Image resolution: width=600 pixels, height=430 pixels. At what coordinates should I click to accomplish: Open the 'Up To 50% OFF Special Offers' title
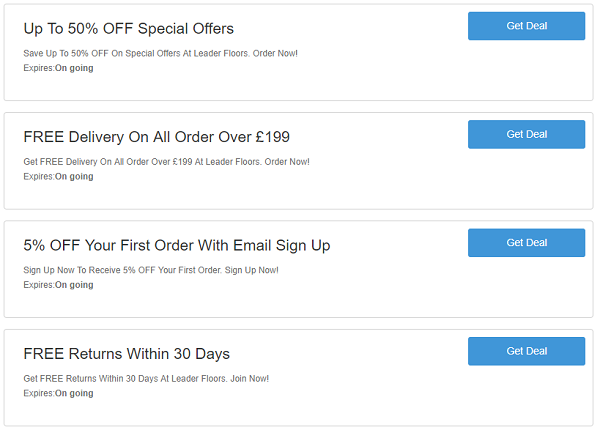(x=129, y=29)
